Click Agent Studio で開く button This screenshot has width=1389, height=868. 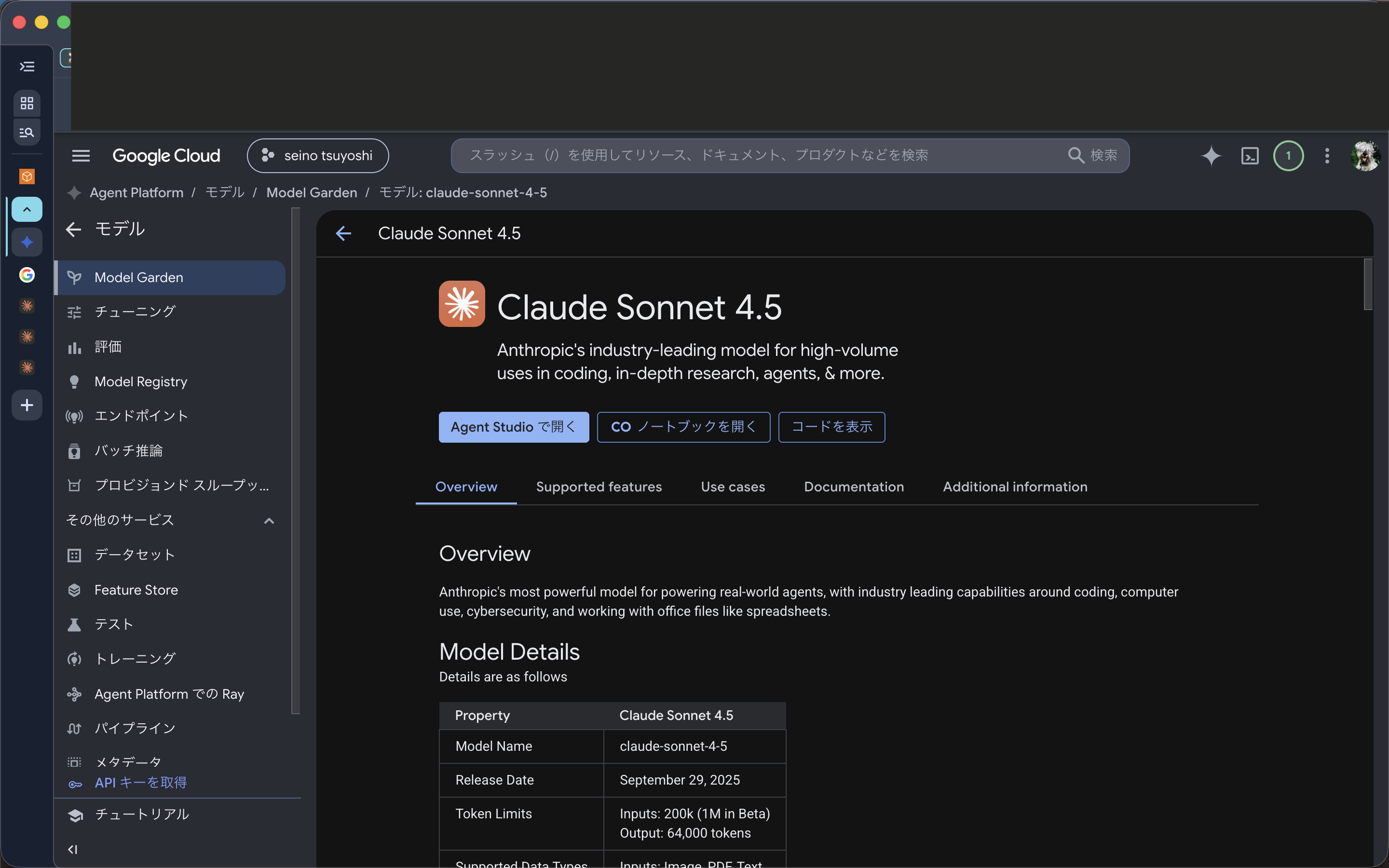tap(514, 427)
